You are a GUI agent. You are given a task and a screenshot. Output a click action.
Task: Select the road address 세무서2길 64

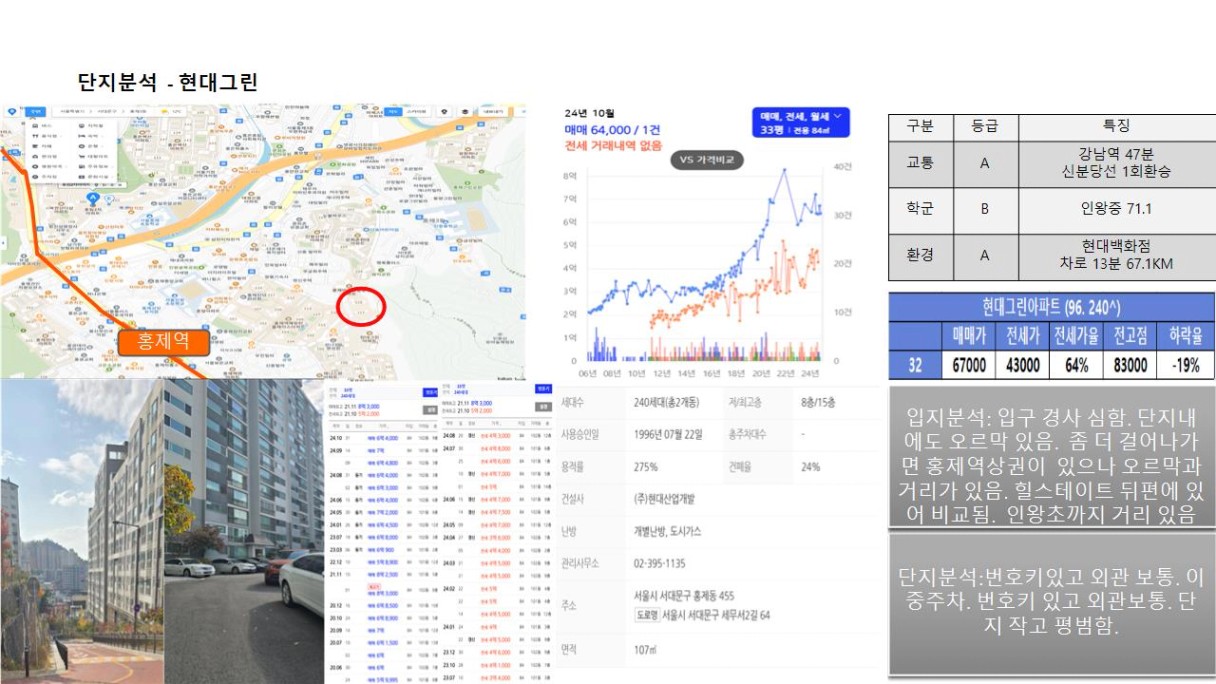click(x=716, y=615)
